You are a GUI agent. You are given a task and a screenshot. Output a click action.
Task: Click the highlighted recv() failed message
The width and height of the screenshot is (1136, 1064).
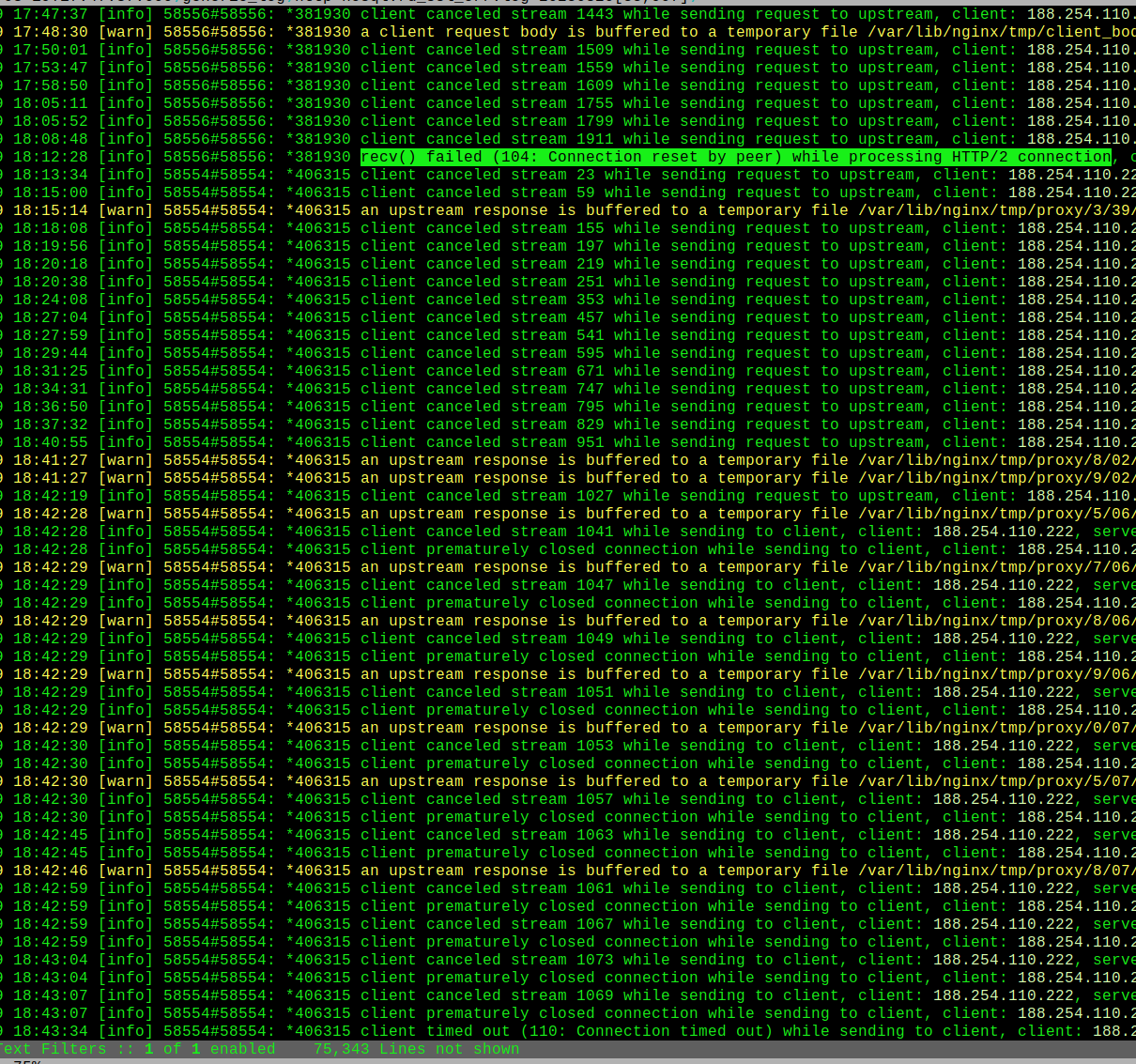tap(735, 157)
